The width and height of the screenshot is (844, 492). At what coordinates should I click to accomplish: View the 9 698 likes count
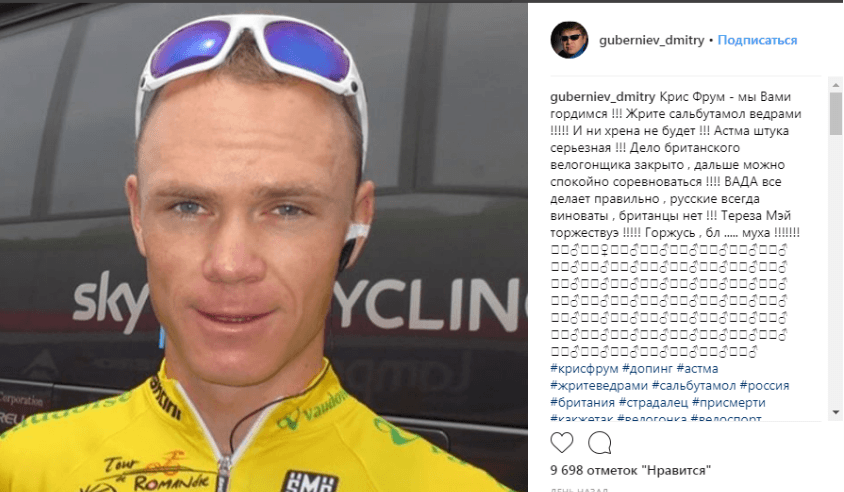pyautogui.click(x=630, y=470)
